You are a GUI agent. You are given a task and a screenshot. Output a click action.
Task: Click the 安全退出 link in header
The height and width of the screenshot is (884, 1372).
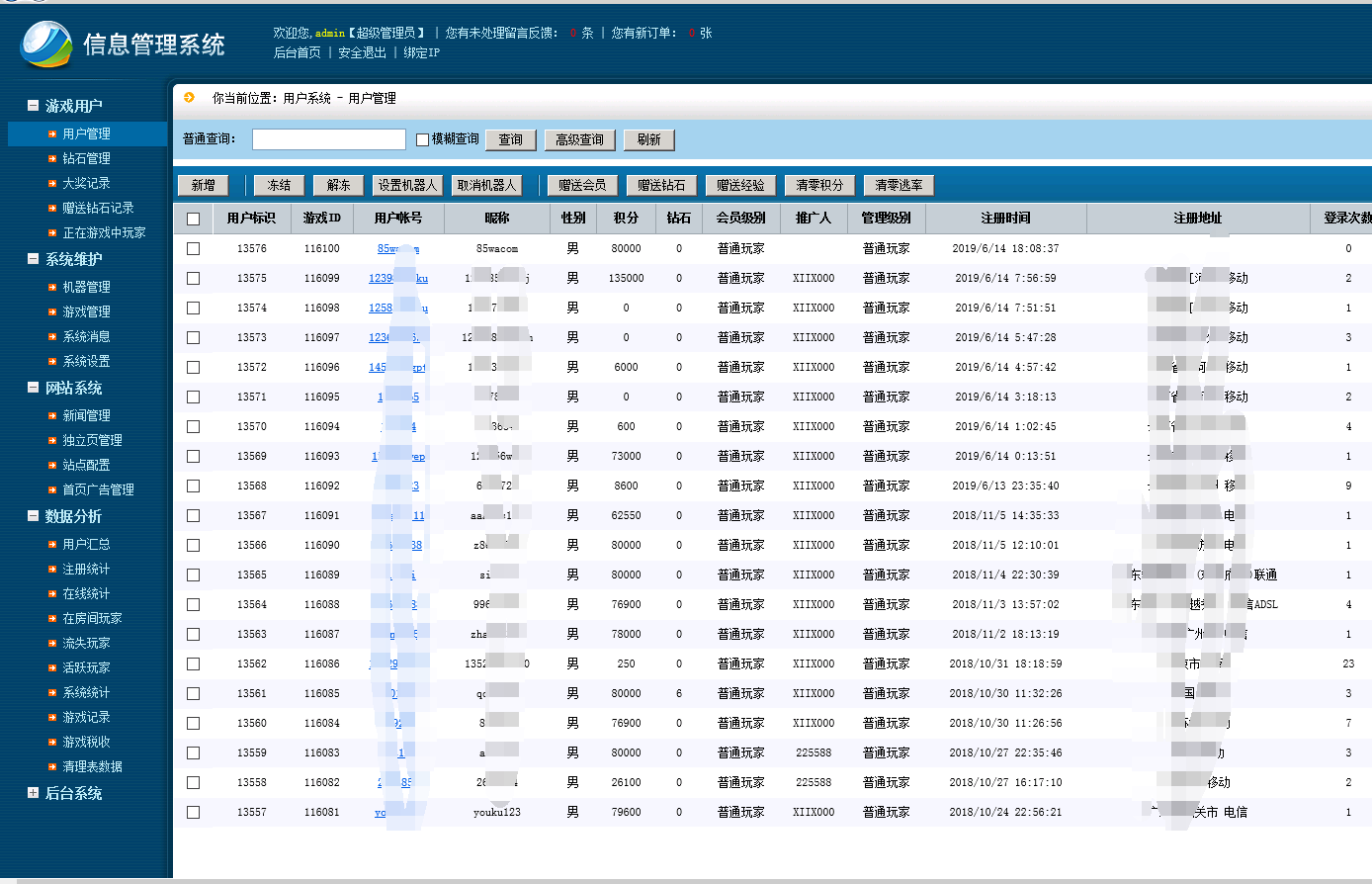point(362,52)
